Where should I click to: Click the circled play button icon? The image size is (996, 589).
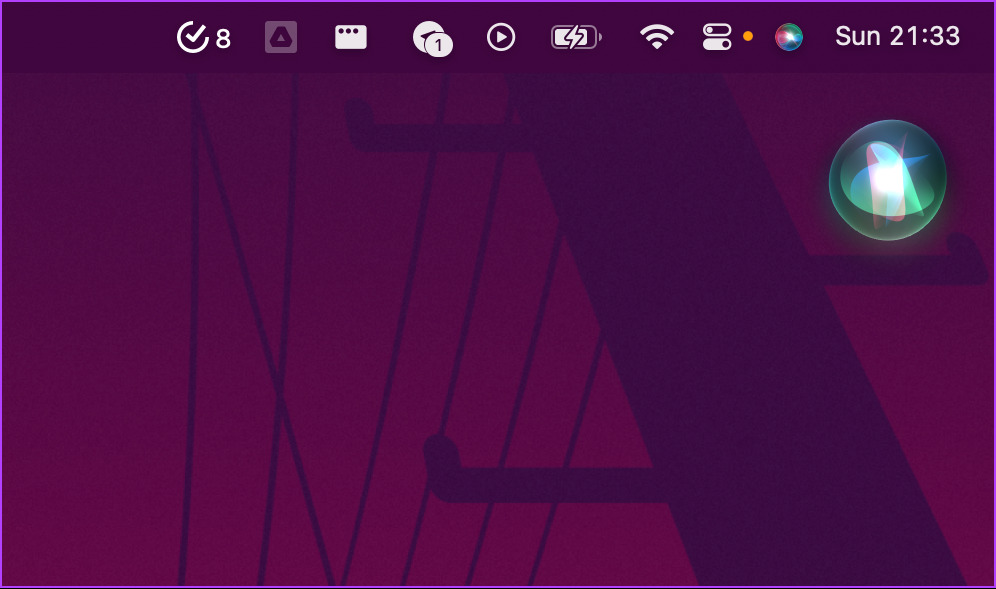[x=501, y=37]
